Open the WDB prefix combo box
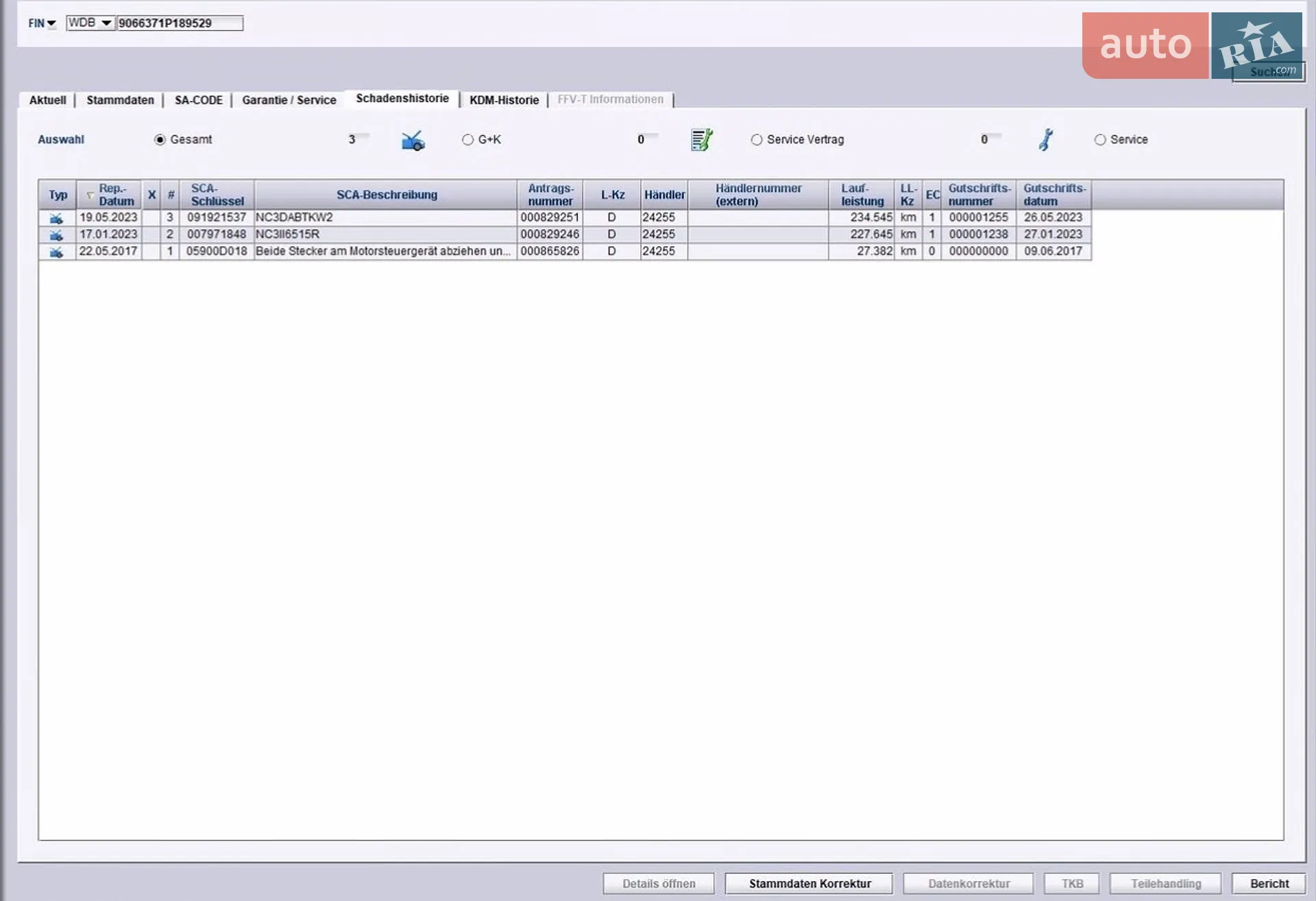Image resolution: width=1316 pixels, height=901 pixels. click(90, 23)
